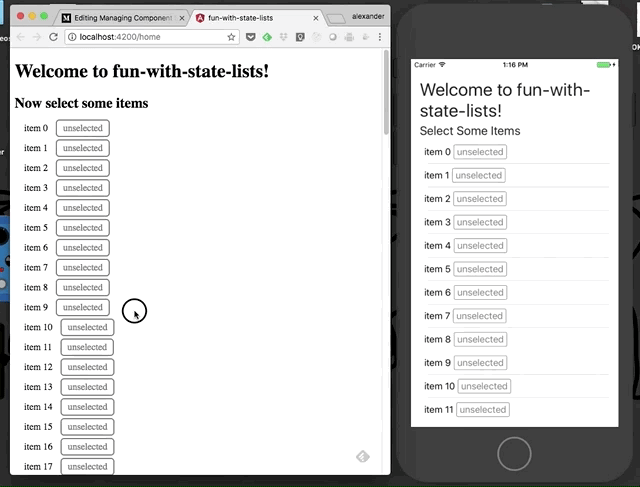Bookmark page with the star icon

click(x=232, y=37)
